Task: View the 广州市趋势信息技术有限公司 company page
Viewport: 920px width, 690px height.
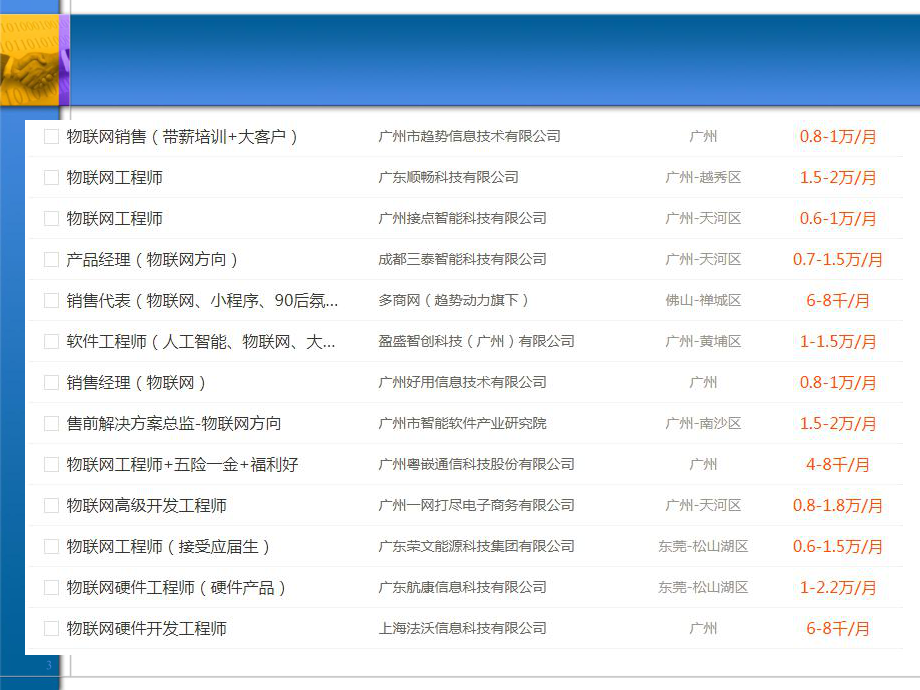Action: click(468, 136)
